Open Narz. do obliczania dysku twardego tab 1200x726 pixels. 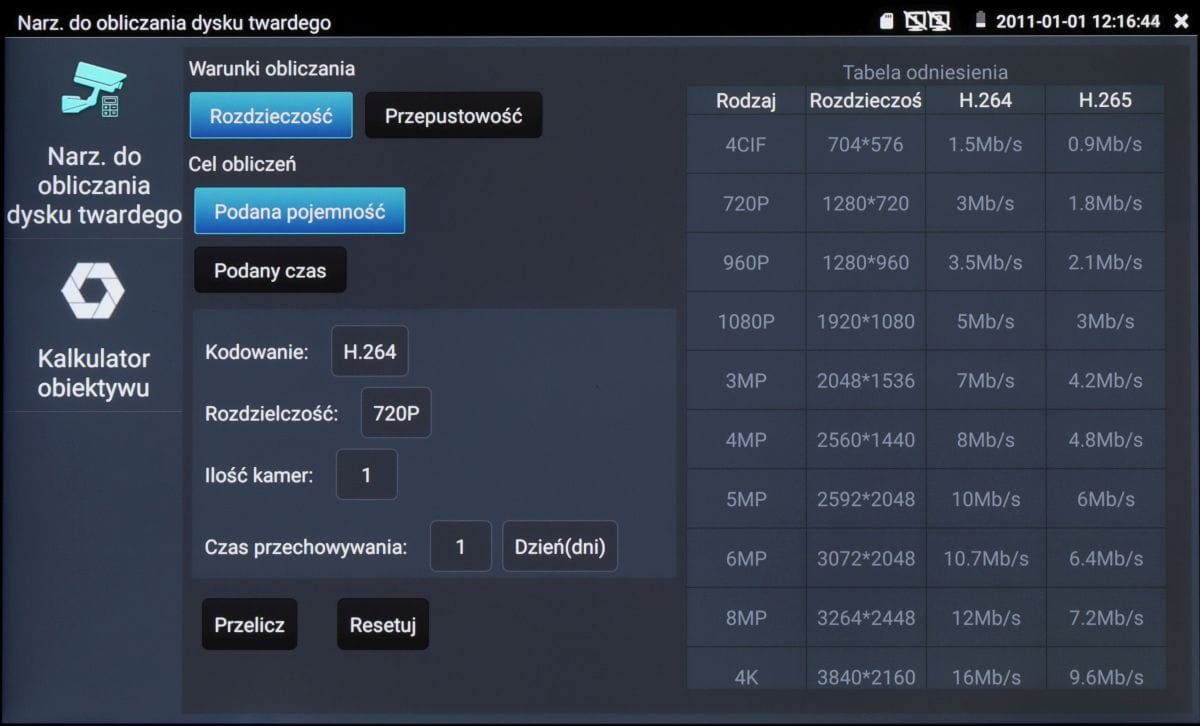coord(93,185)
